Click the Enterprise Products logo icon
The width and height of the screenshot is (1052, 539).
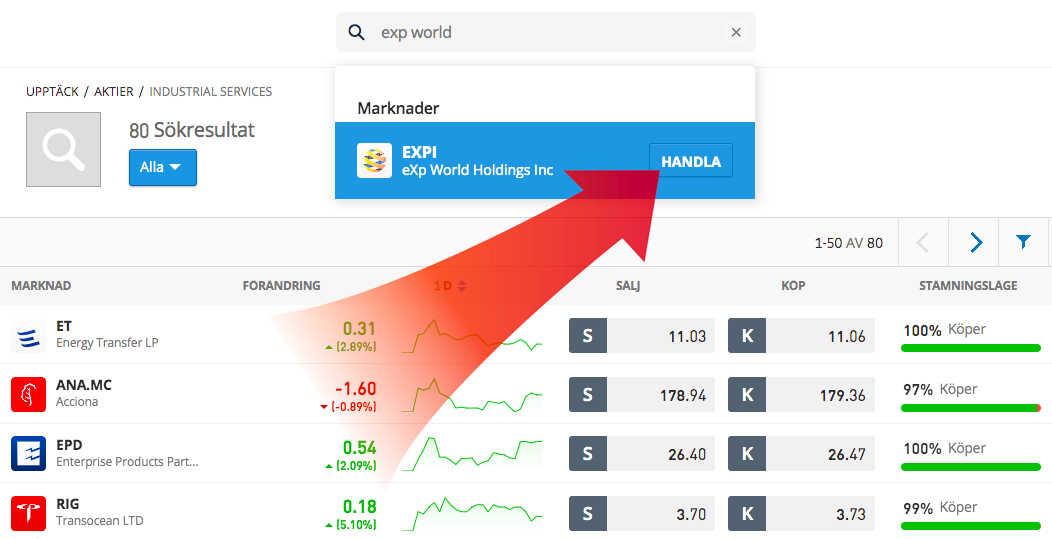tap(29, 454)
